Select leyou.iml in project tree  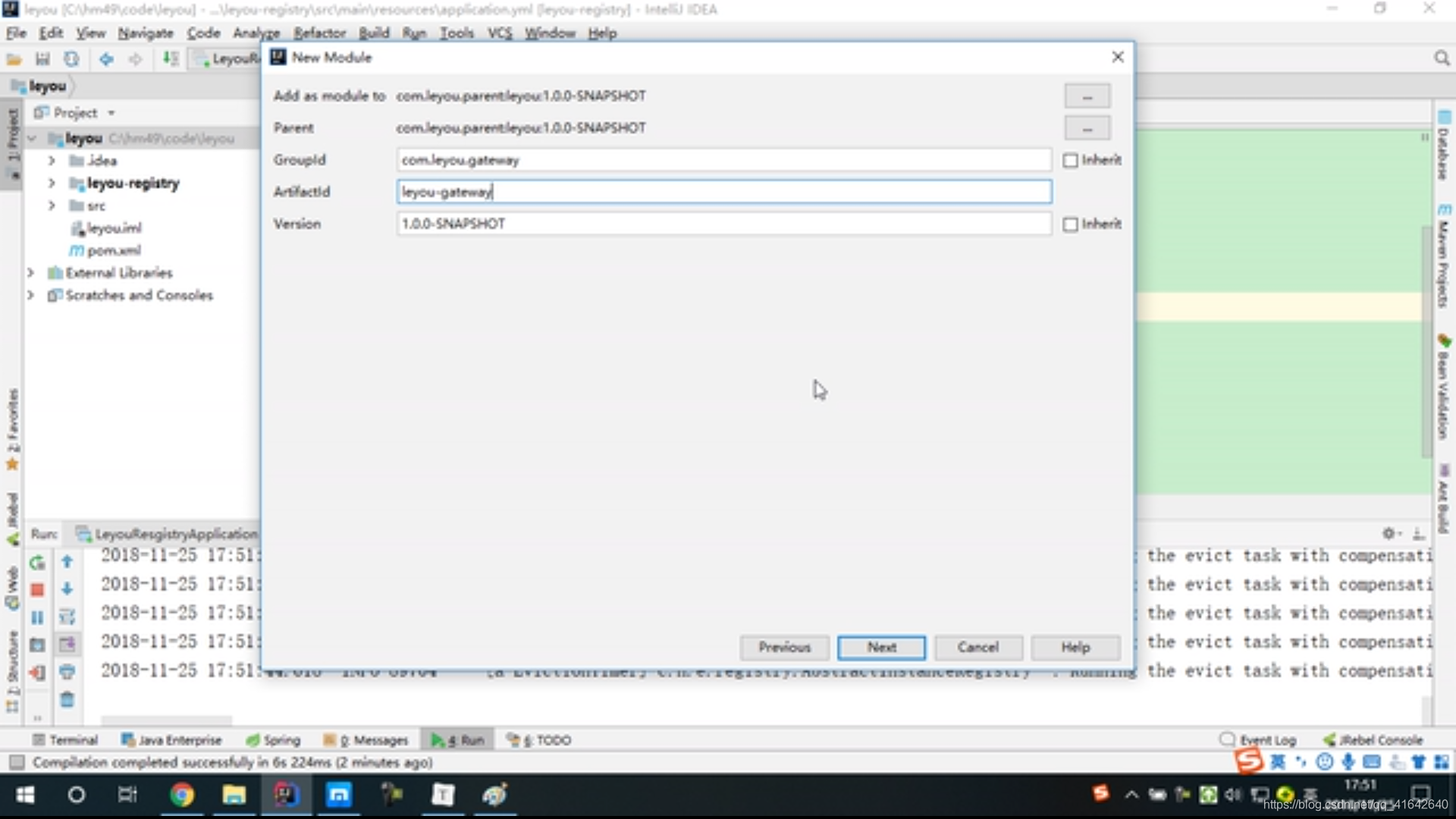(106, 228)
